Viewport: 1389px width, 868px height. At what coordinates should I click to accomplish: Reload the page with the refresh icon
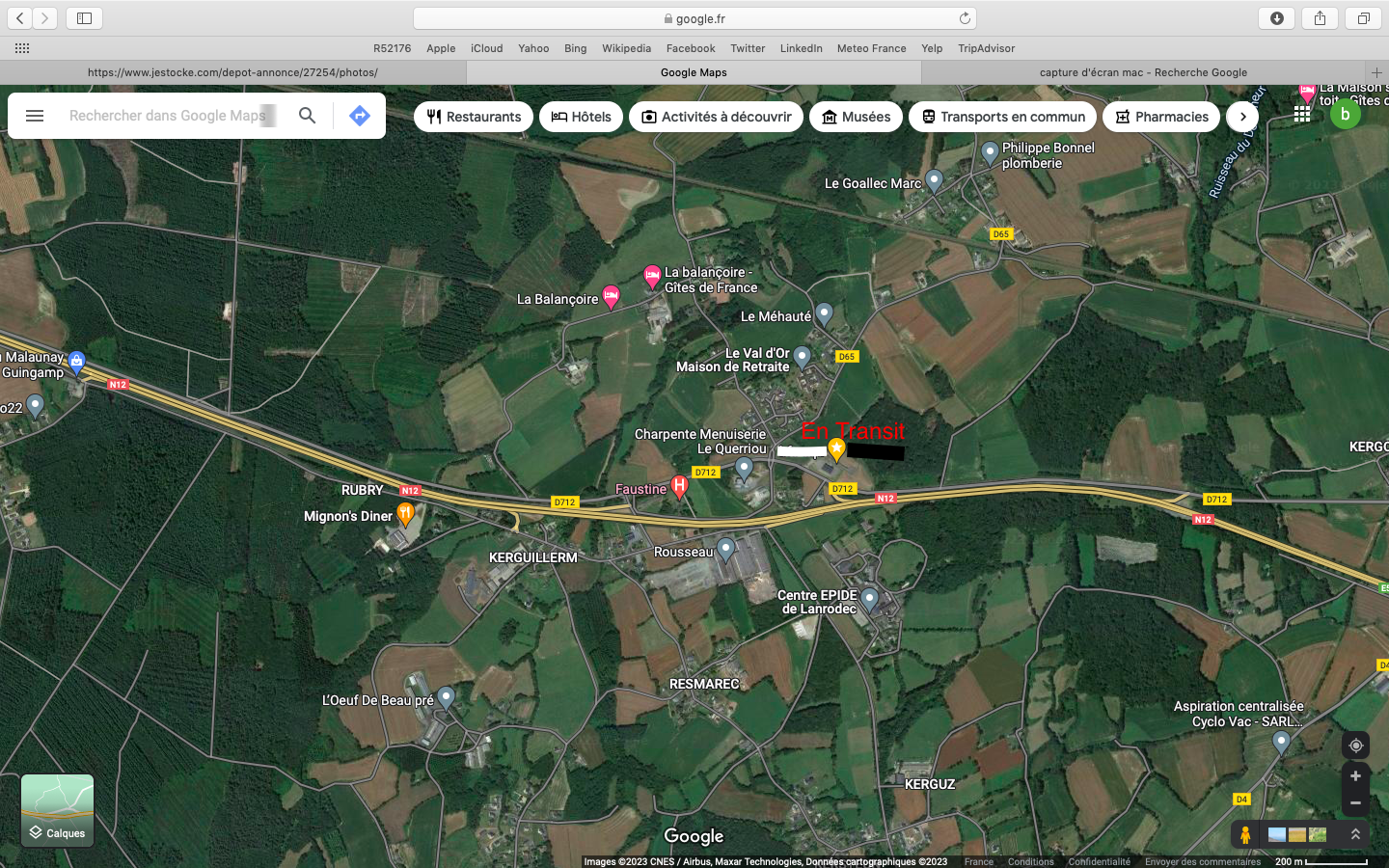point(965,18)
